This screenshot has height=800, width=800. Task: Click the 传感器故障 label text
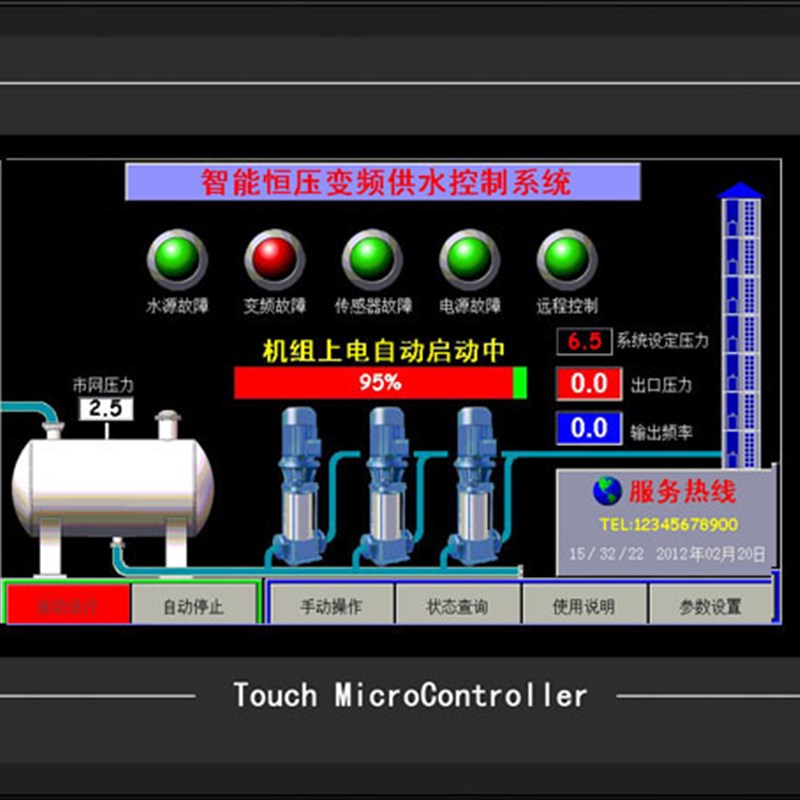373,306
